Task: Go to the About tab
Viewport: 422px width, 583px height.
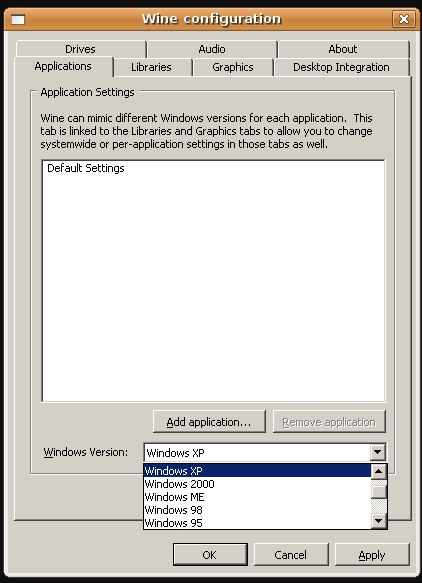Action: click(x=343, y=49)
